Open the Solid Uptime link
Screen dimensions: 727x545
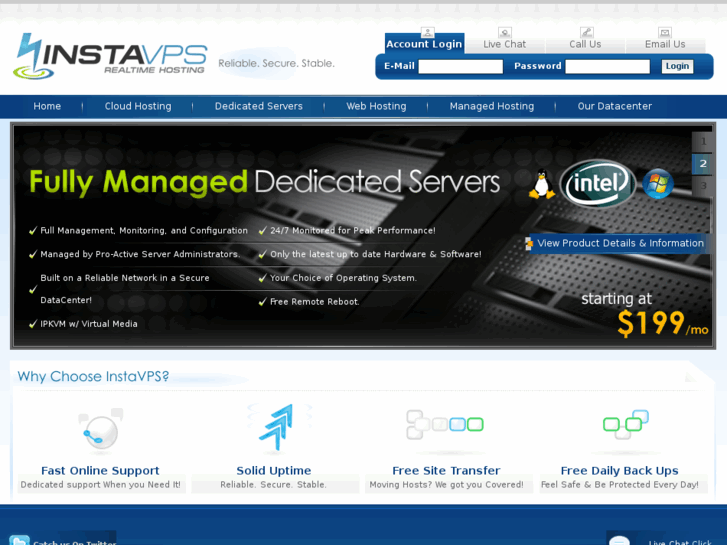pyautogui.click(x=274, y=471)
